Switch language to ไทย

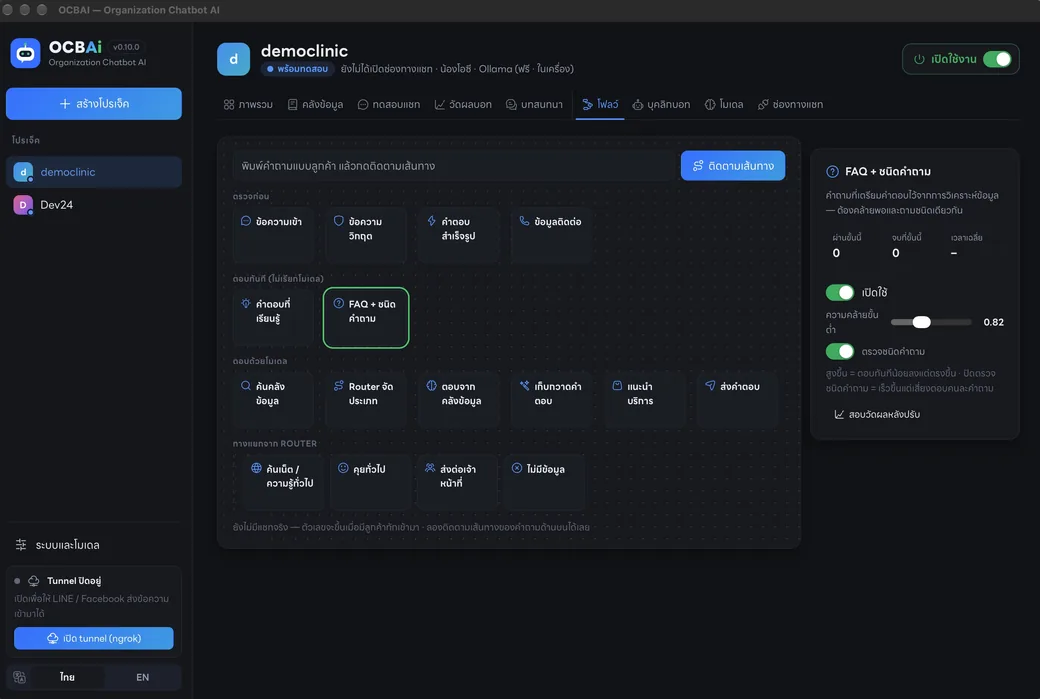coord(67,677)
